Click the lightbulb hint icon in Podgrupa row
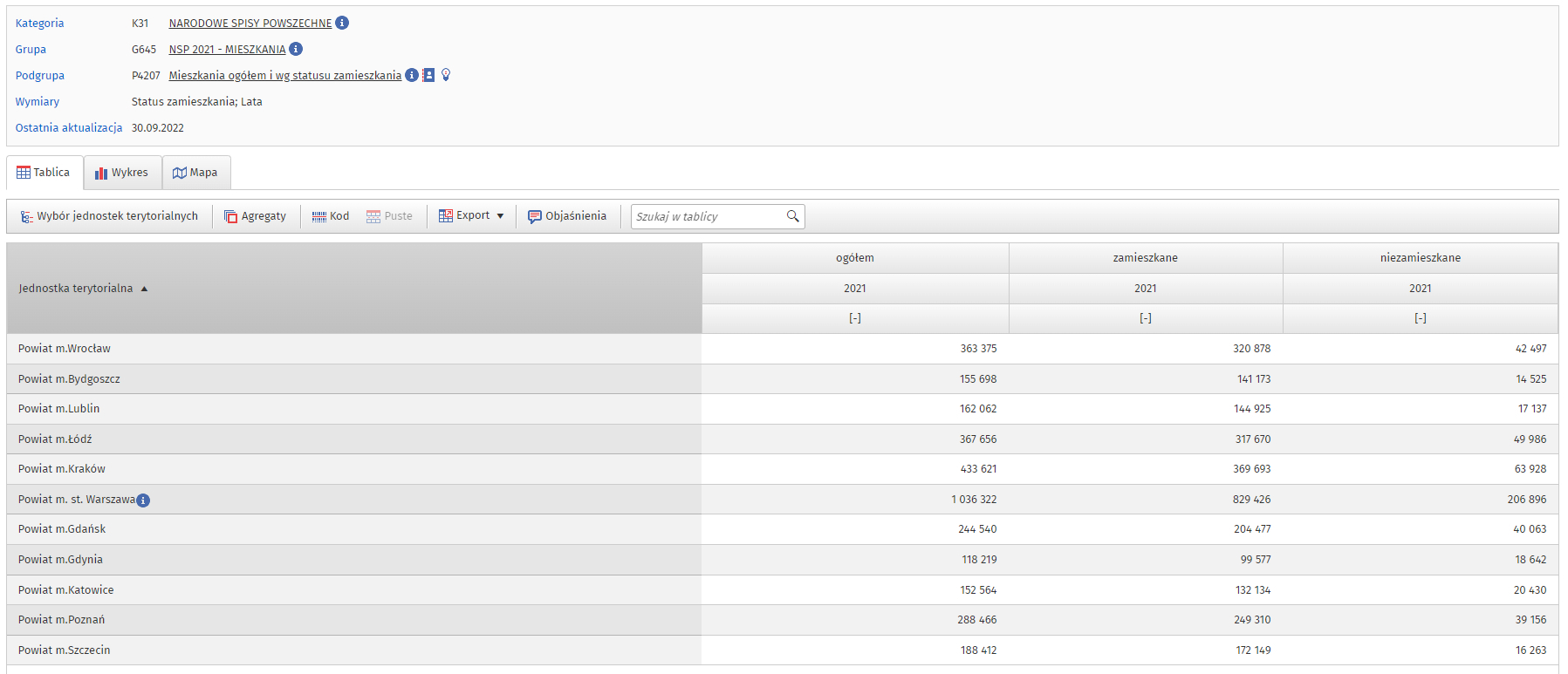This screenshot has width=1568, height=674. (446, 75)
